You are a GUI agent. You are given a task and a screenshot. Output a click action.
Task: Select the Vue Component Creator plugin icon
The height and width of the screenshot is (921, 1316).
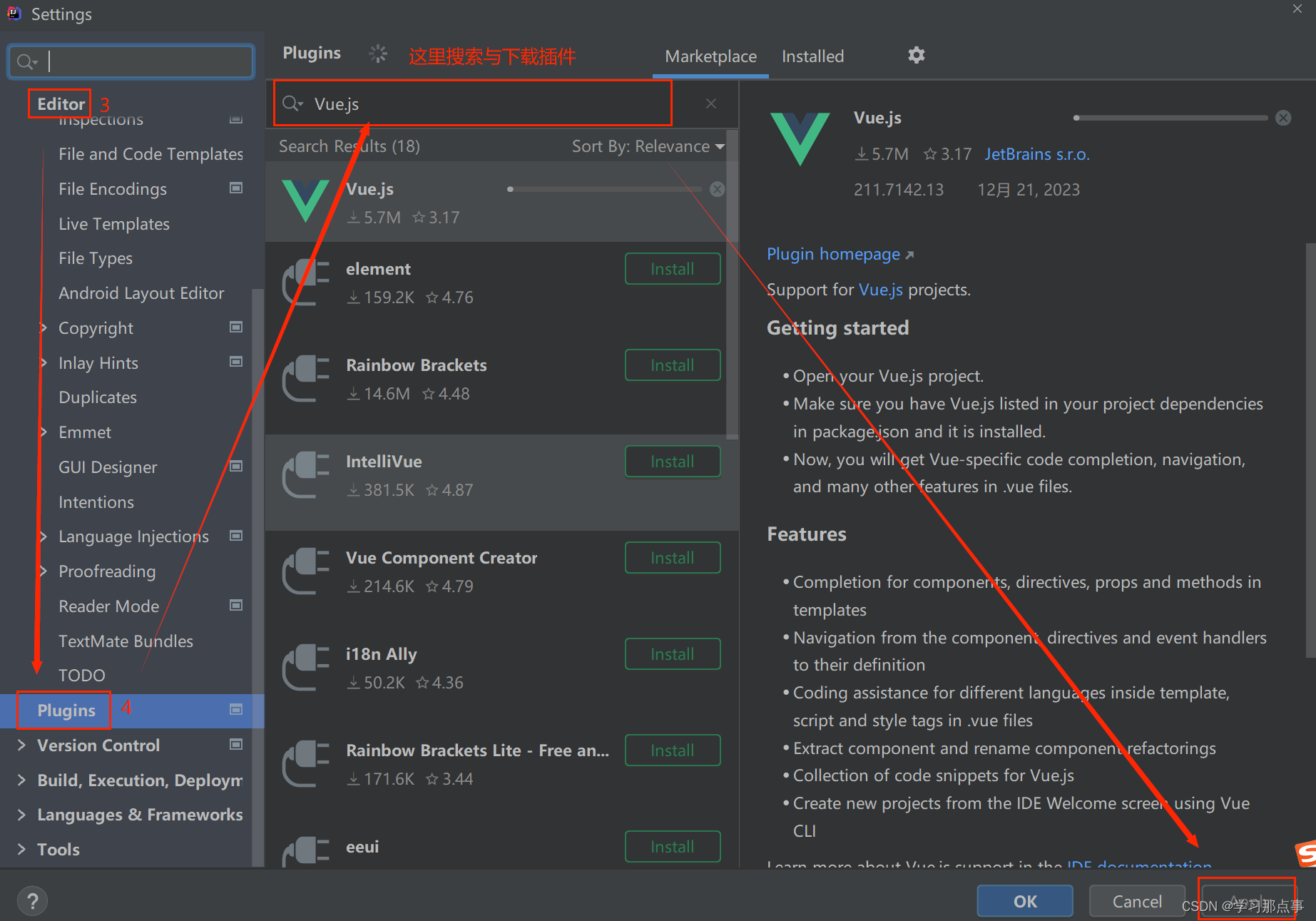pyautogui.click(x=305, y=571)
